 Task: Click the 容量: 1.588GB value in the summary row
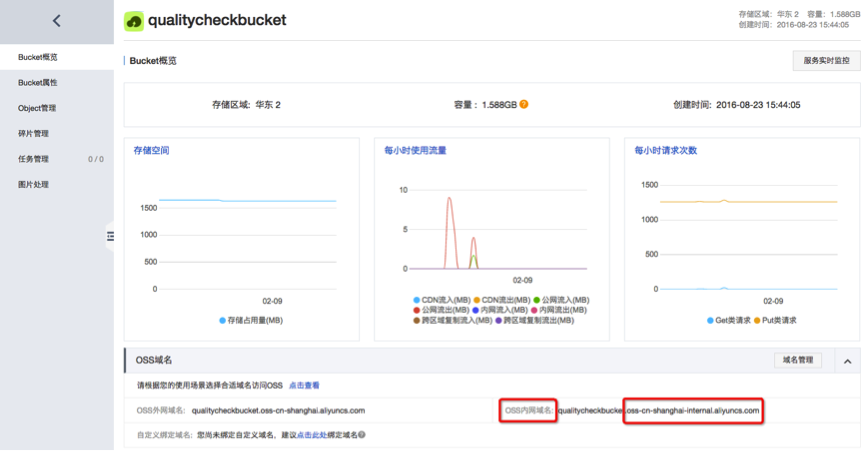(485, 104)
